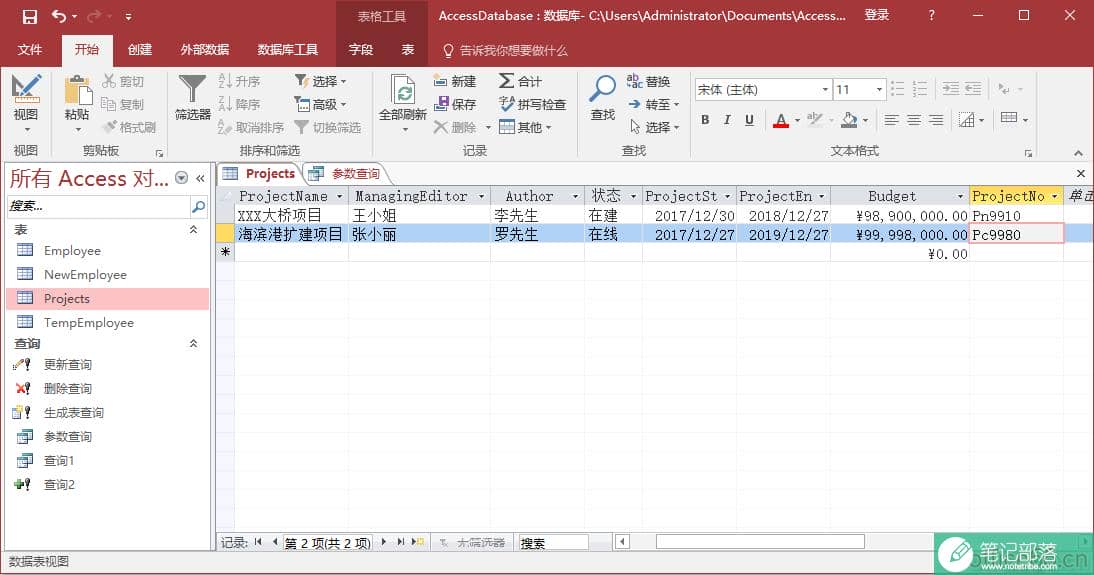Add new blank record from navigator

[417, 542]
